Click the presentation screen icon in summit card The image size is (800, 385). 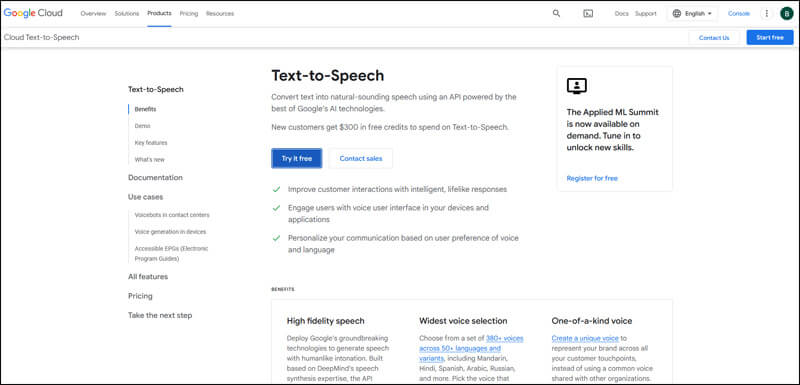pos(577,86)
